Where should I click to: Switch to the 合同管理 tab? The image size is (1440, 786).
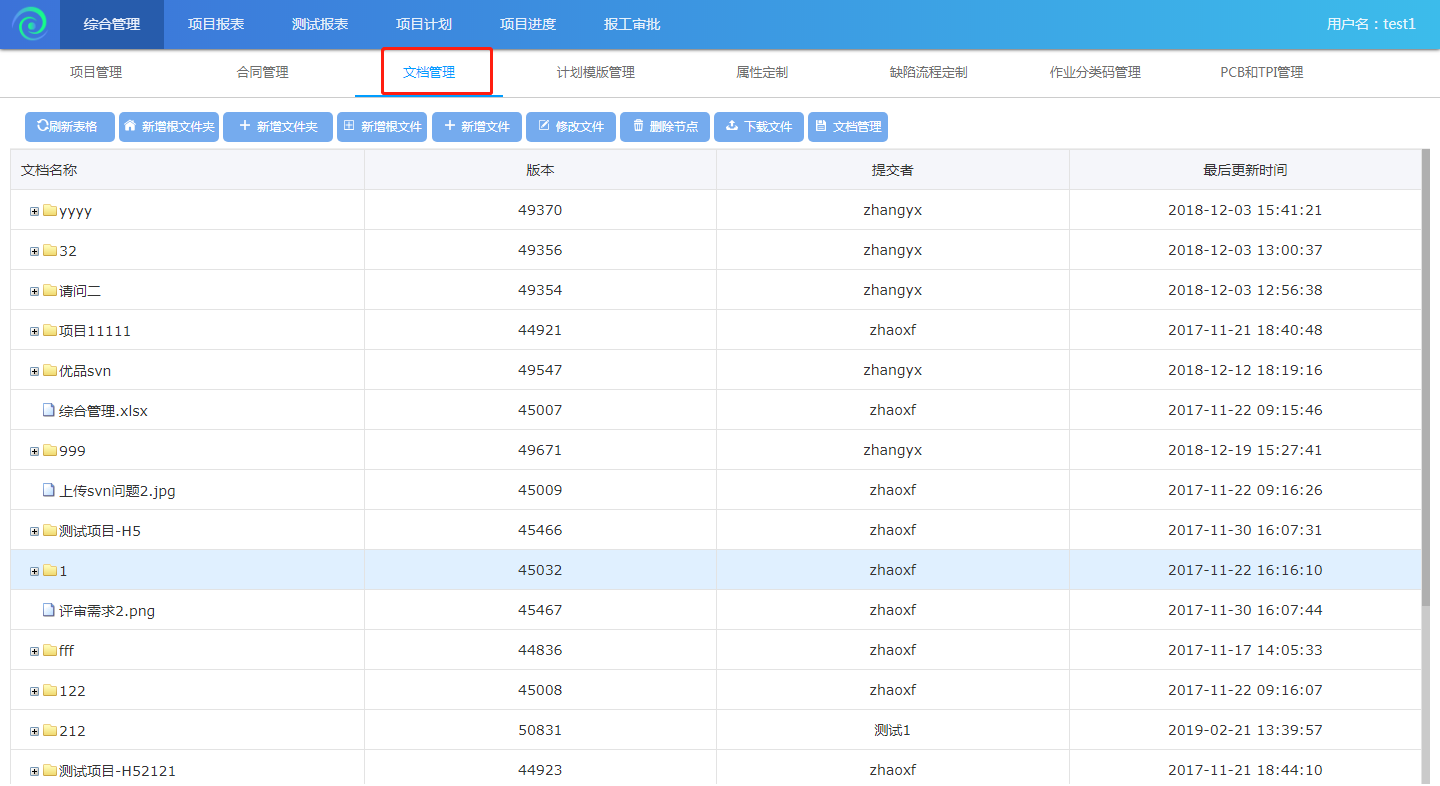[263, 72]
